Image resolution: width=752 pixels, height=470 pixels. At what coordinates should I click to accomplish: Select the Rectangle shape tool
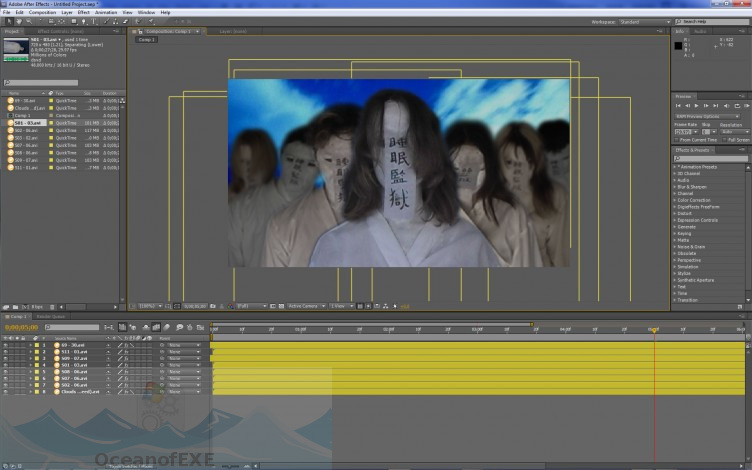point(74,22)
